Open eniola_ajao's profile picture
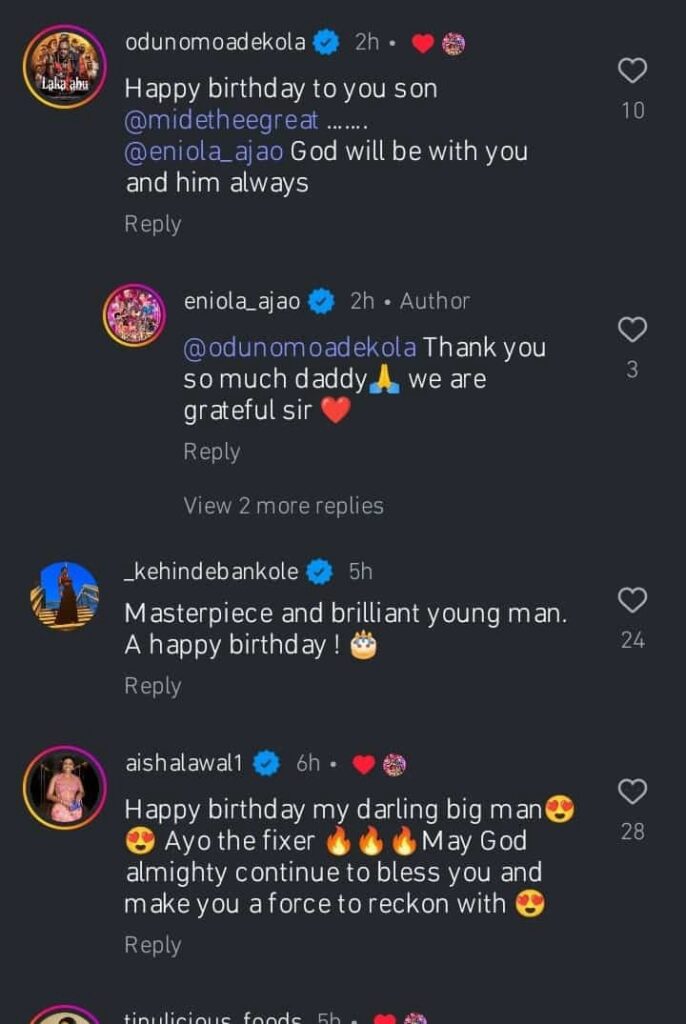 pos(134,314)
